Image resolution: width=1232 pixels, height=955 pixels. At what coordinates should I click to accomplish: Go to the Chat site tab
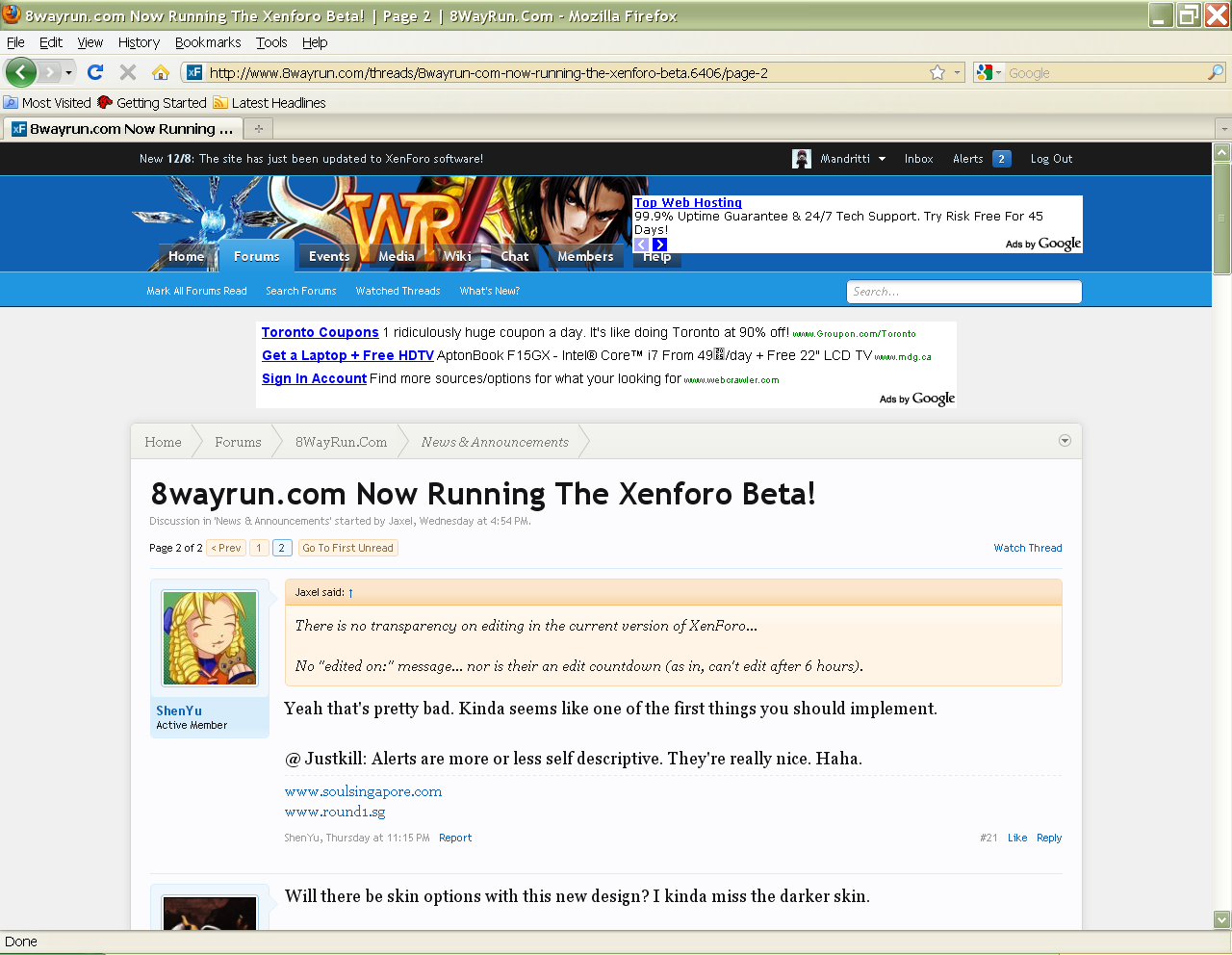point(515,256)
